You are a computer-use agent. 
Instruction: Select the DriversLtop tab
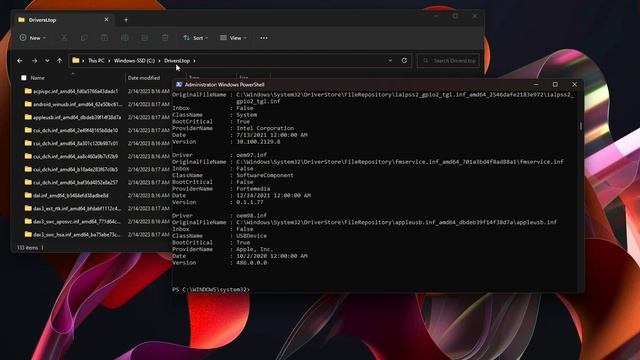pyautogui.click(x=63, y=20)
